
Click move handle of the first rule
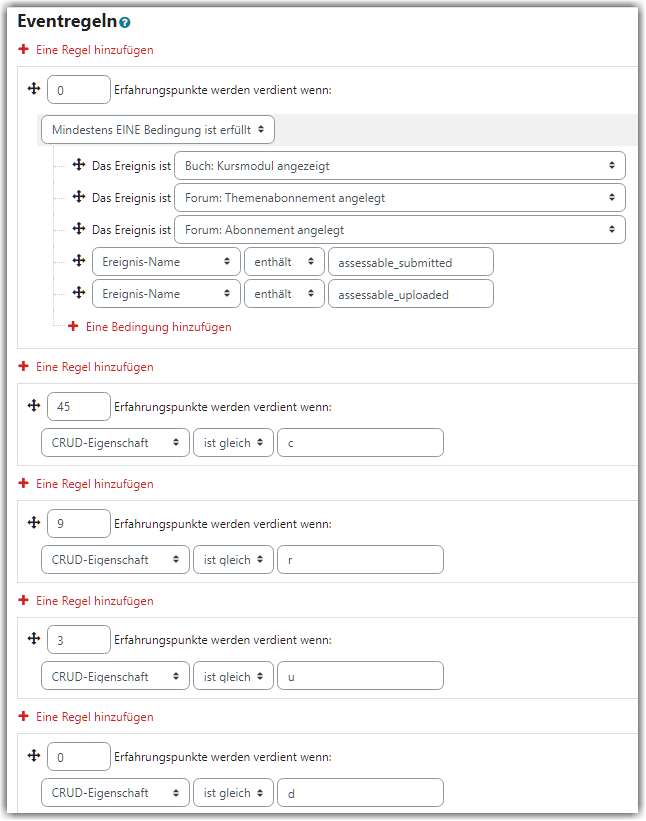(x=34, y=88)
